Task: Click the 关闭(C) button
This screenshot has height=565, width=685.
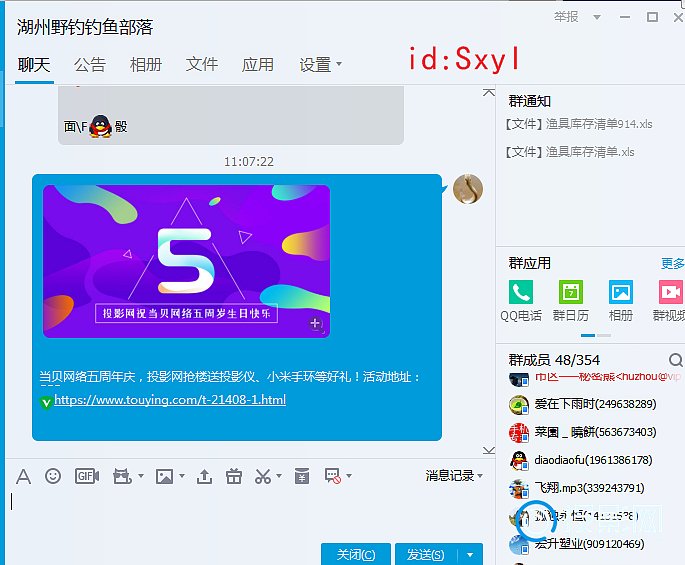Action: pos(356,555)
